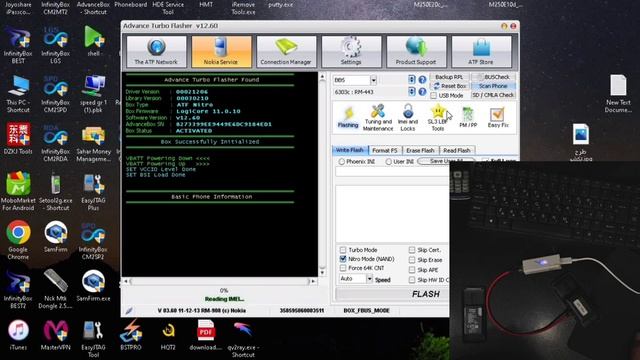Open Nck Mtk Dongle desktop icon
This screenshot has width=640, height=360.
point(56,289)
